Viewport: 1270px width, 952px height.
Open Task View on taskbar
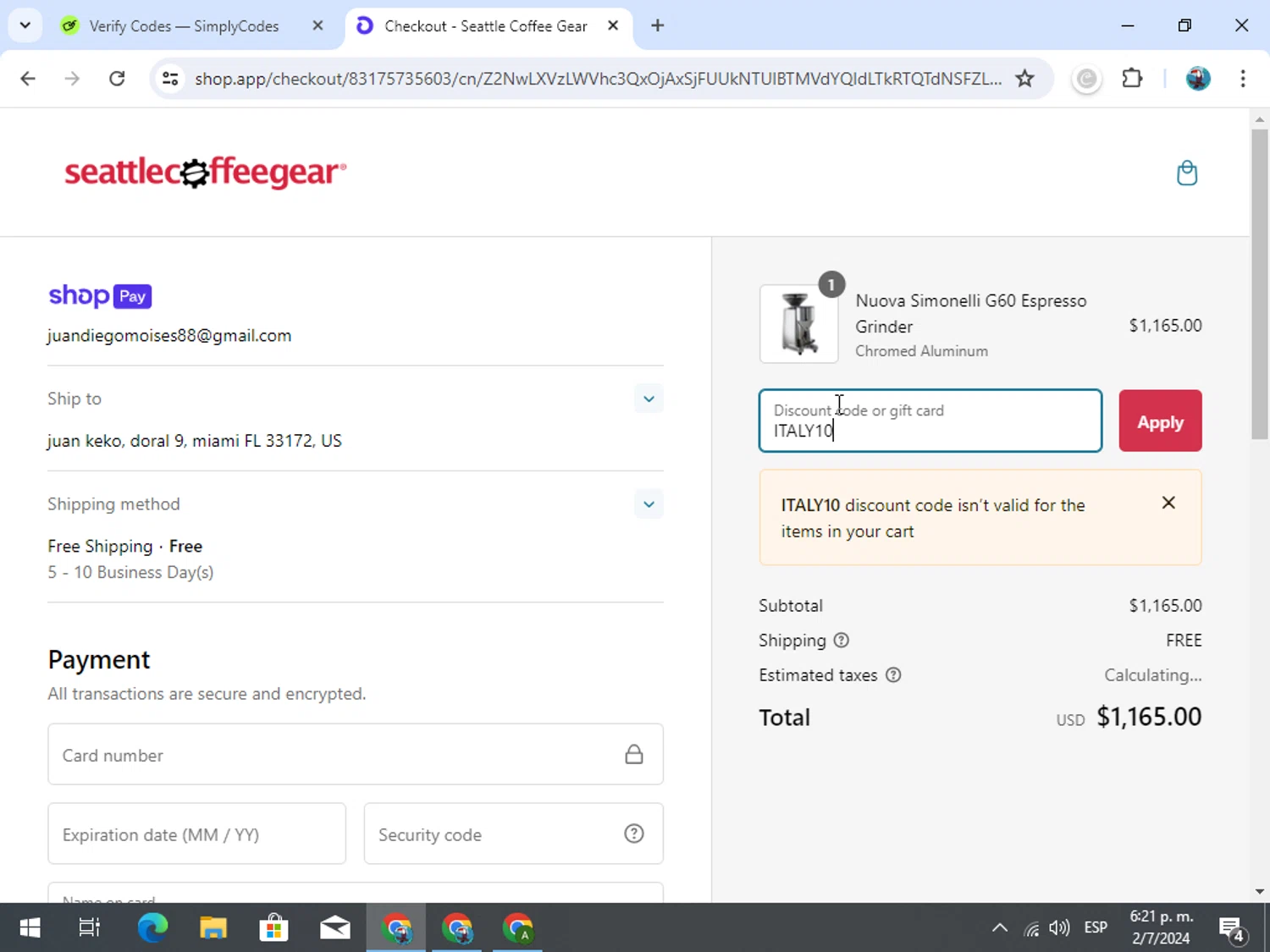click(89, 928)
